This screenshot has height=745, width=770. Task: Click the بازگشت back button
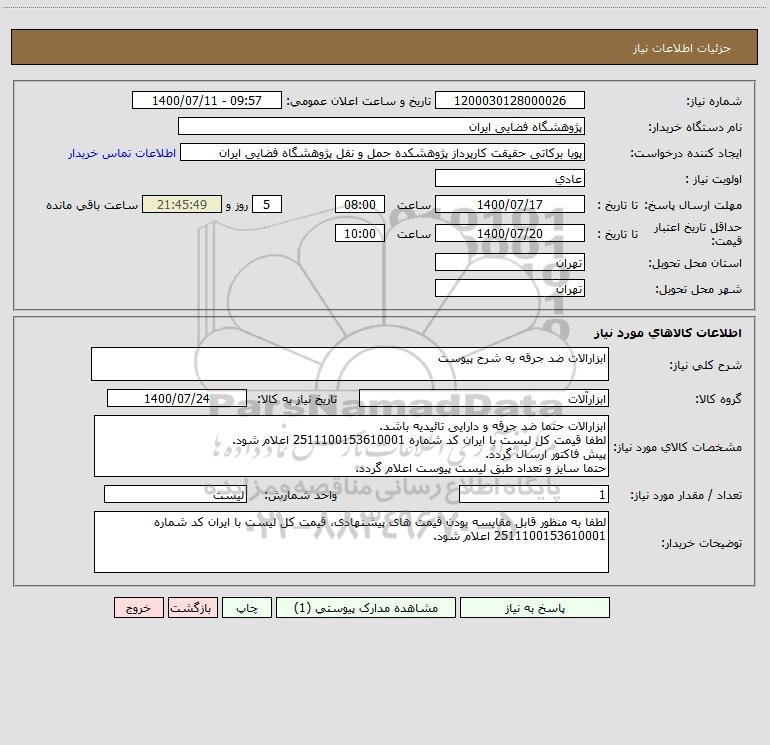(192, 607)
